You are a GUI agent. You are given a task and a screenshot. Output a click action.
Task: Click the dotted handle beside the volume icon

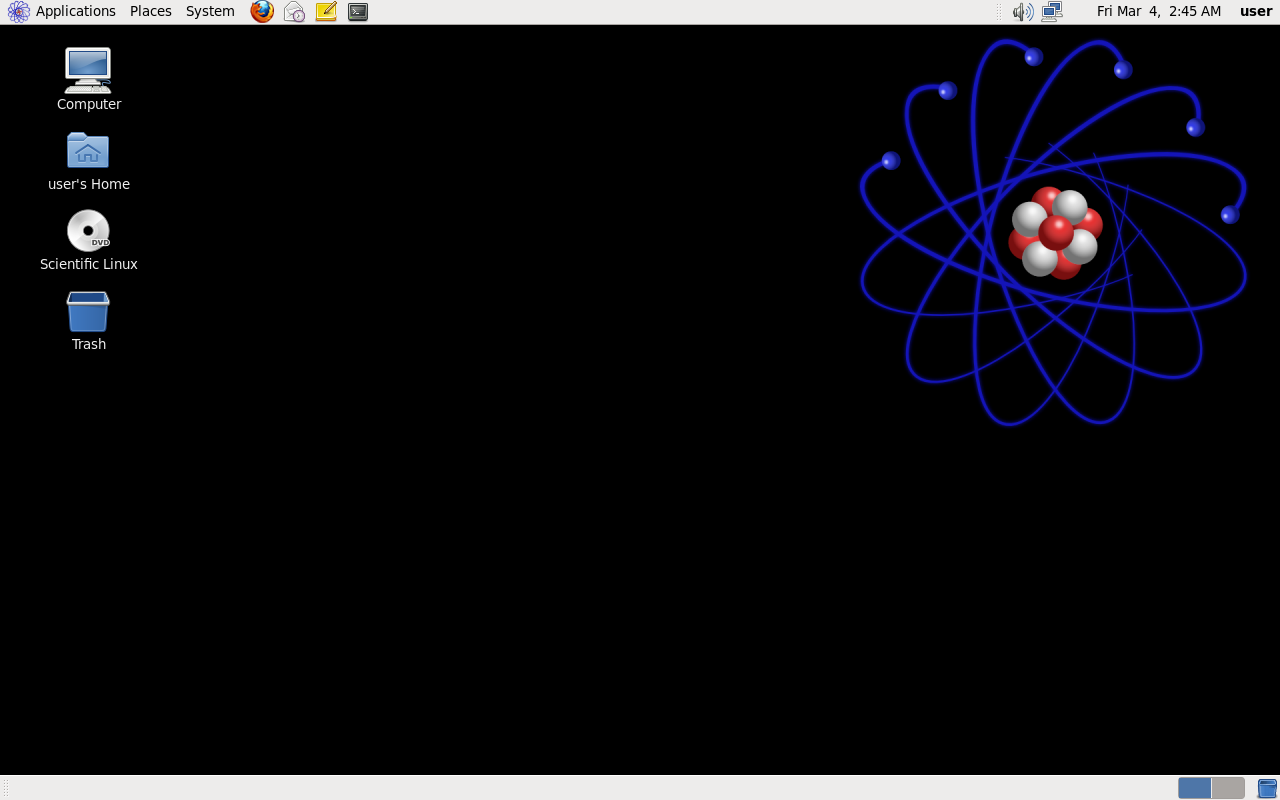click(x=999, y=12)
